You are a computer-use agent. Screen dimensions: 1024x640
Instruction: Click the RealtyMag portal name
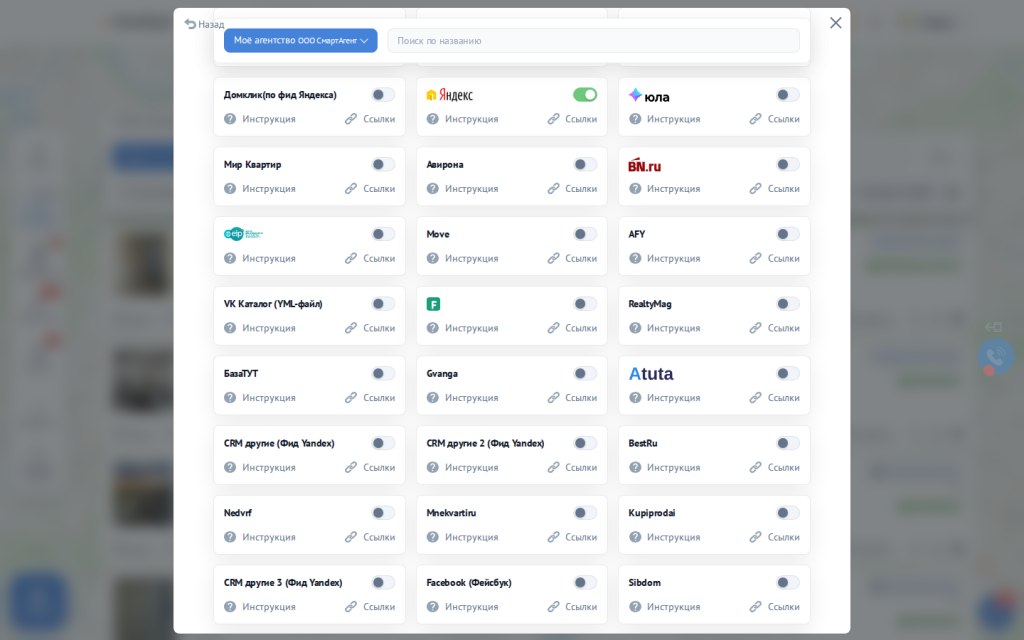coord(650,304)
